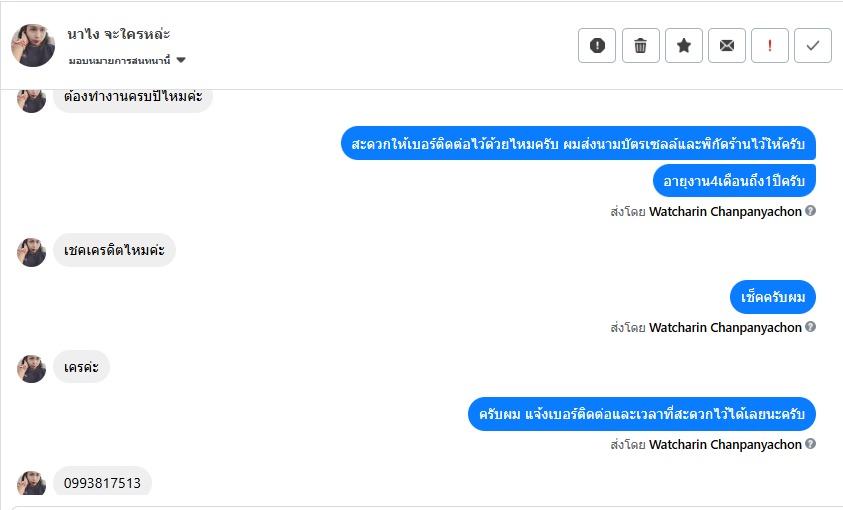Mark conversation as spam with circled exclamation icon
The image size is (843, 510).
click(x=597, y=46)
